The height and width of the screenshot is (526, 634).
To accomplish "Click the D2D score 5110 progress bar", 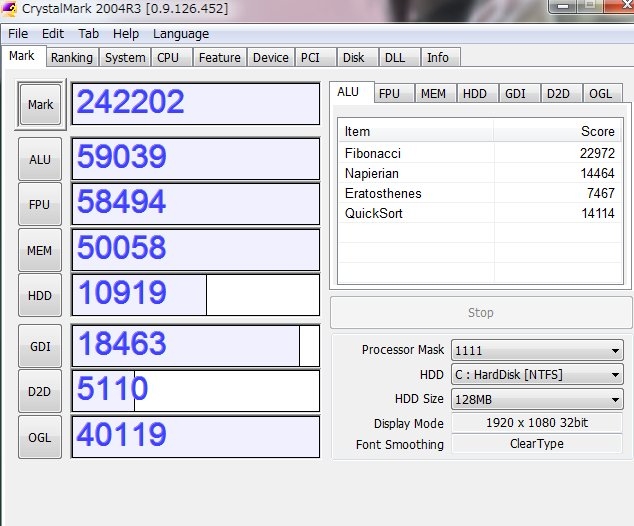I will 196,391.
